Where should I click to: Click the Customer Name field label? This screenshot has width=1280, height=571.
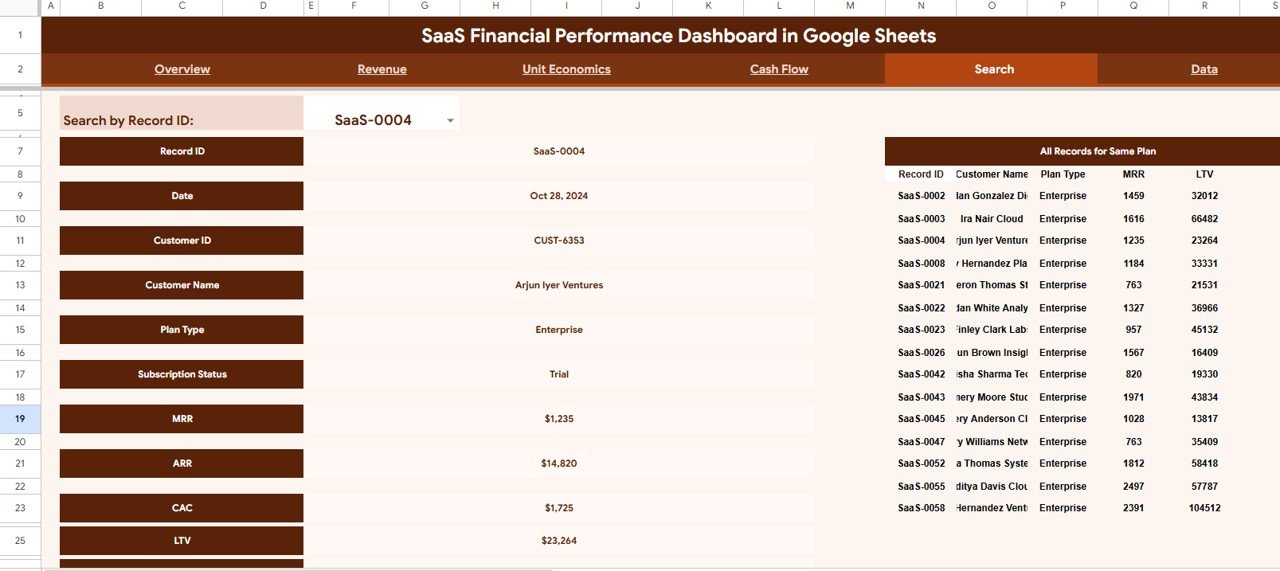(x=182, y=285)
